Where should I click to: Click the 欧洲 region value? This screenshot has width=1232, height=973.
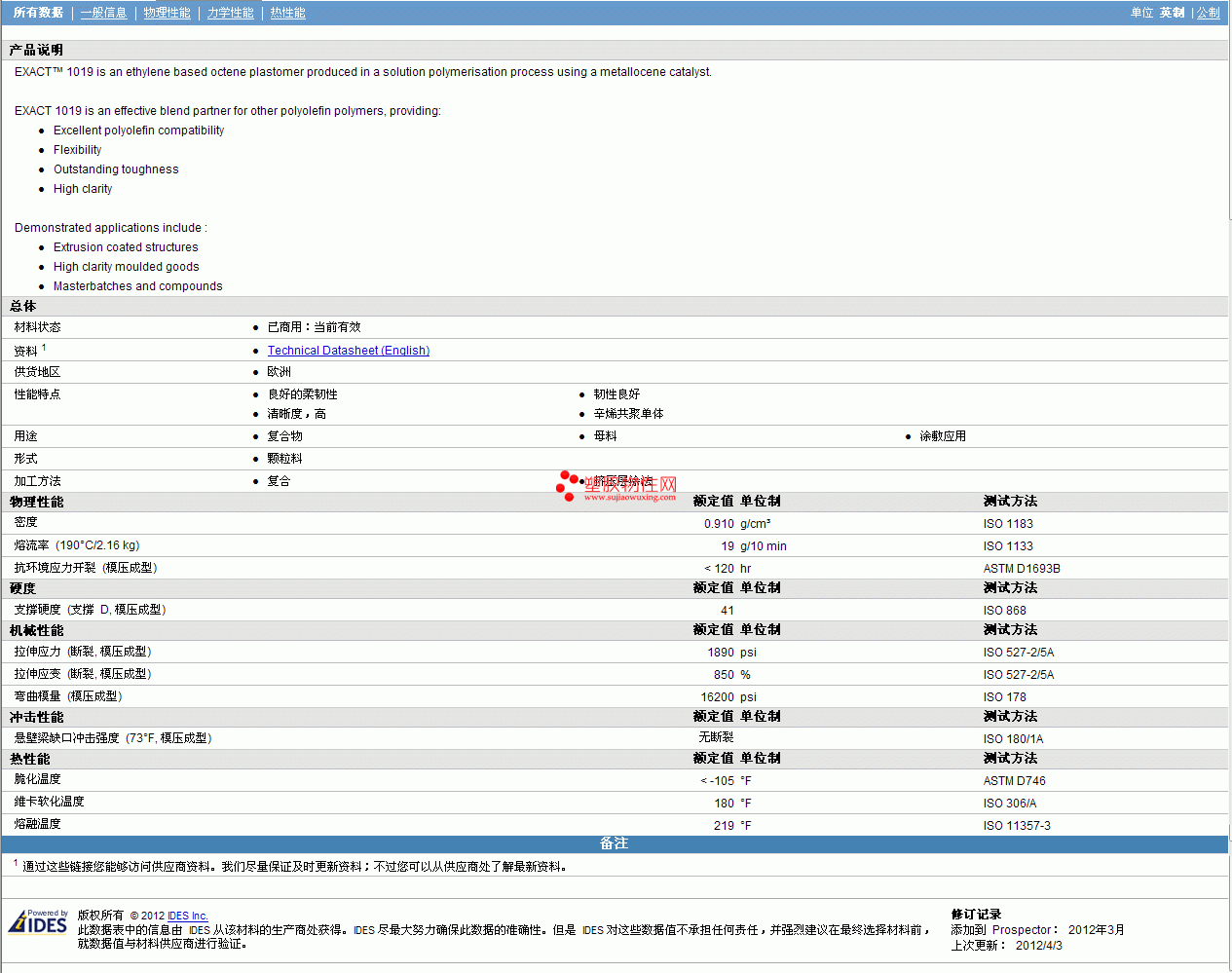pyautogui.click(x=279, y=372)
